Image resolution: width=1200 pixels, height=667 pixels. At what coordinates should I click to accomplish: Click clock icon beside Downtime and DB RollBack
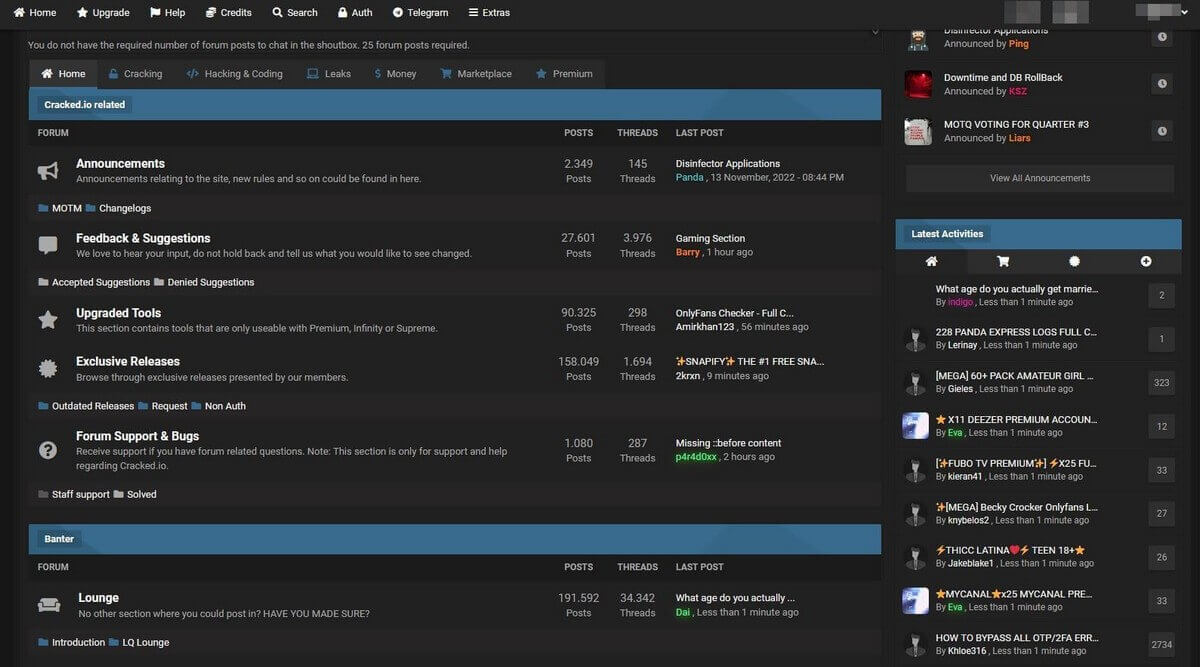click(x=1162, y=84)
